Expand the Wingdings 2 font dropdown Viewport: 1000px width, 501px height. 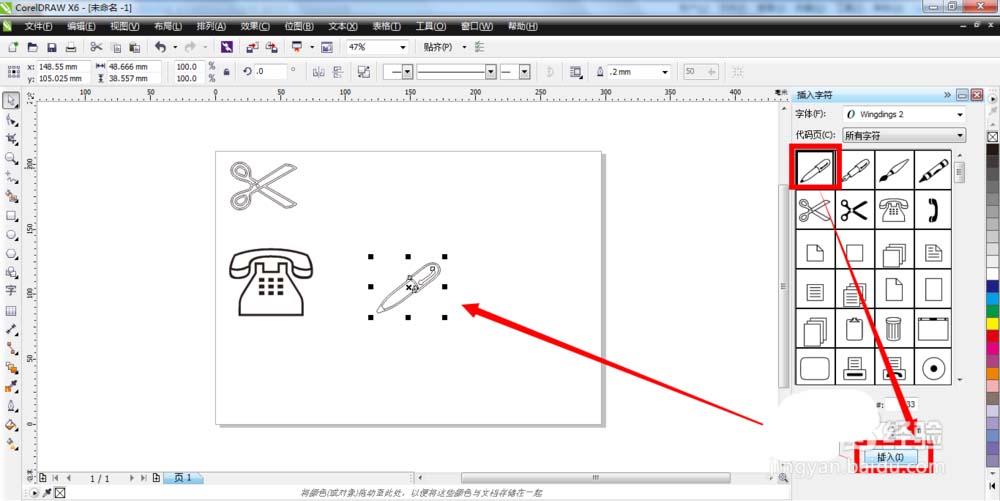pyautogui.click(x=960, y=115)
